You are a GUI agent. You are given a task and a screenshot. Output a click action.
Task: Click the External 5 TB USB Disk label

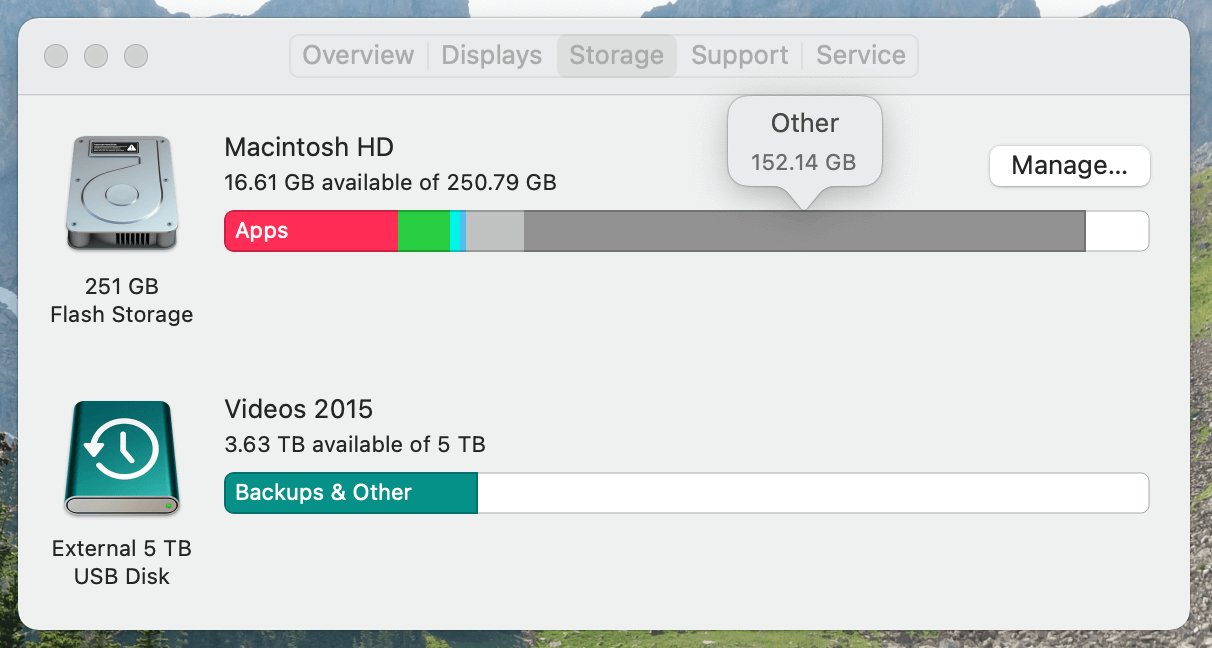(x=121, y=562)
